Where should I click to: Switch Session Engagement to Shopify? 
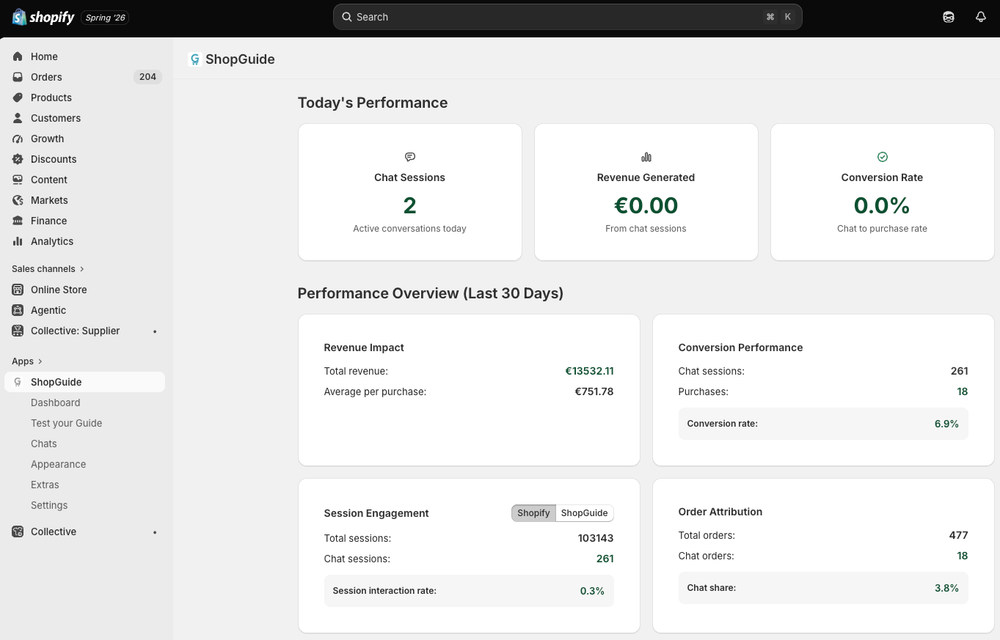click(x=533, y=513)
